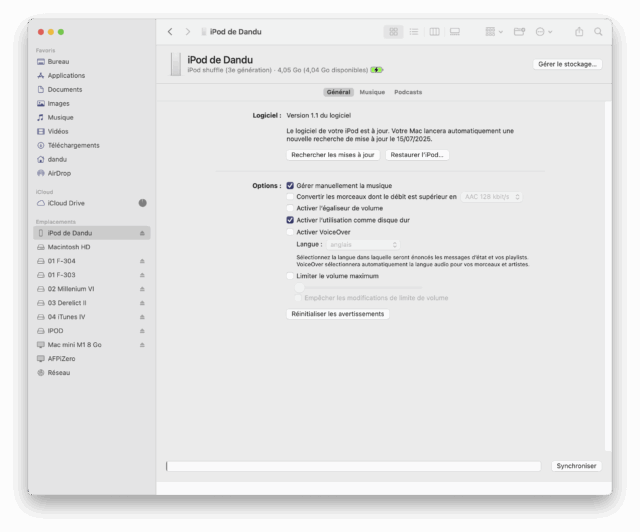Open the dandu home folder

(92, 159)
